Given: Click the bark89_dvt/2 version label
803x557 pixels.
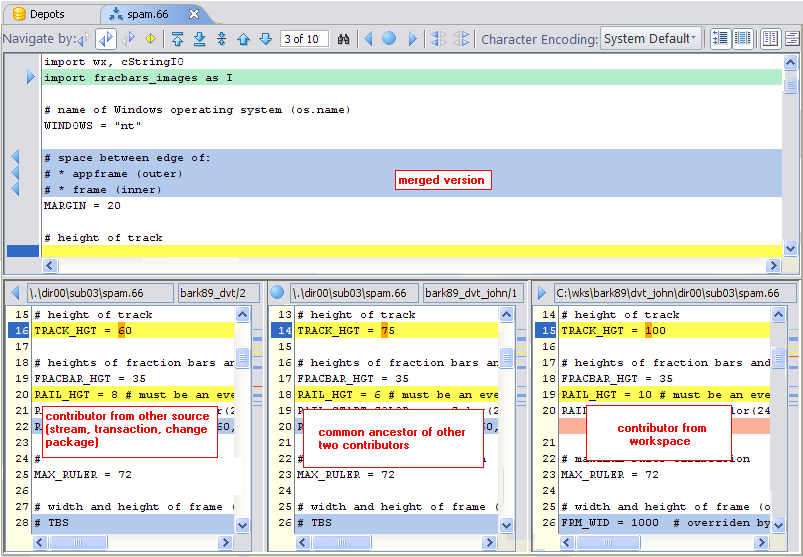Looking at the screenshot, I should 218,293.
